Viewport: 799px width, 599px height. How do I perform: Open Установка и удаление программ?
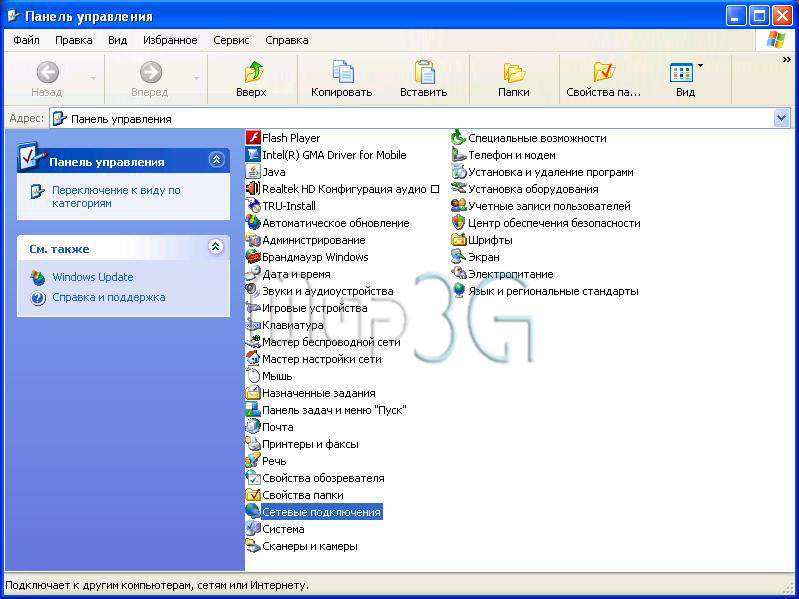pyautogui.click(x=543, y=172)
